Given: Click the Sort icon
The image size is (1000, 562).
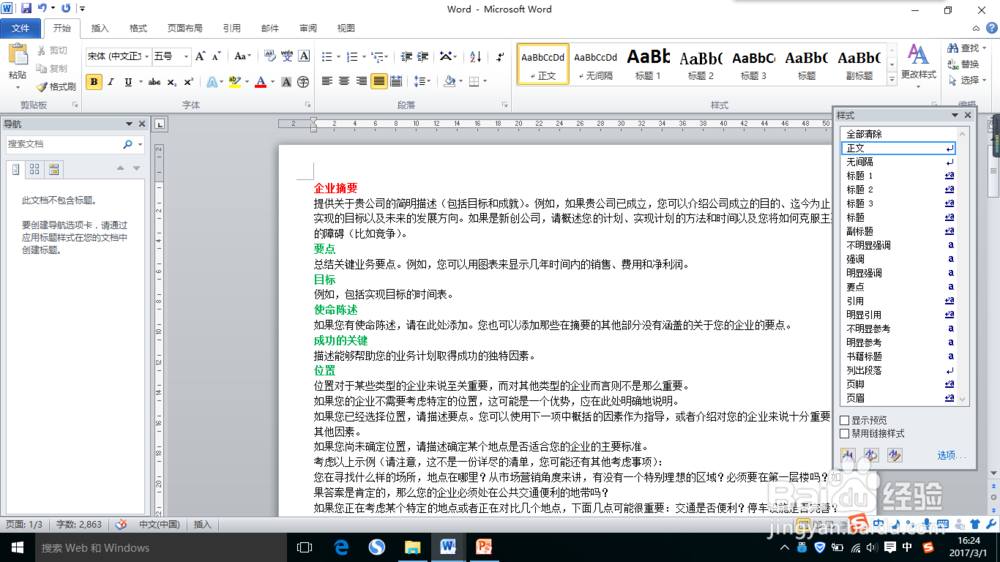Looking at the screenshot, I should pyautogui.click(x=475, y=57).
